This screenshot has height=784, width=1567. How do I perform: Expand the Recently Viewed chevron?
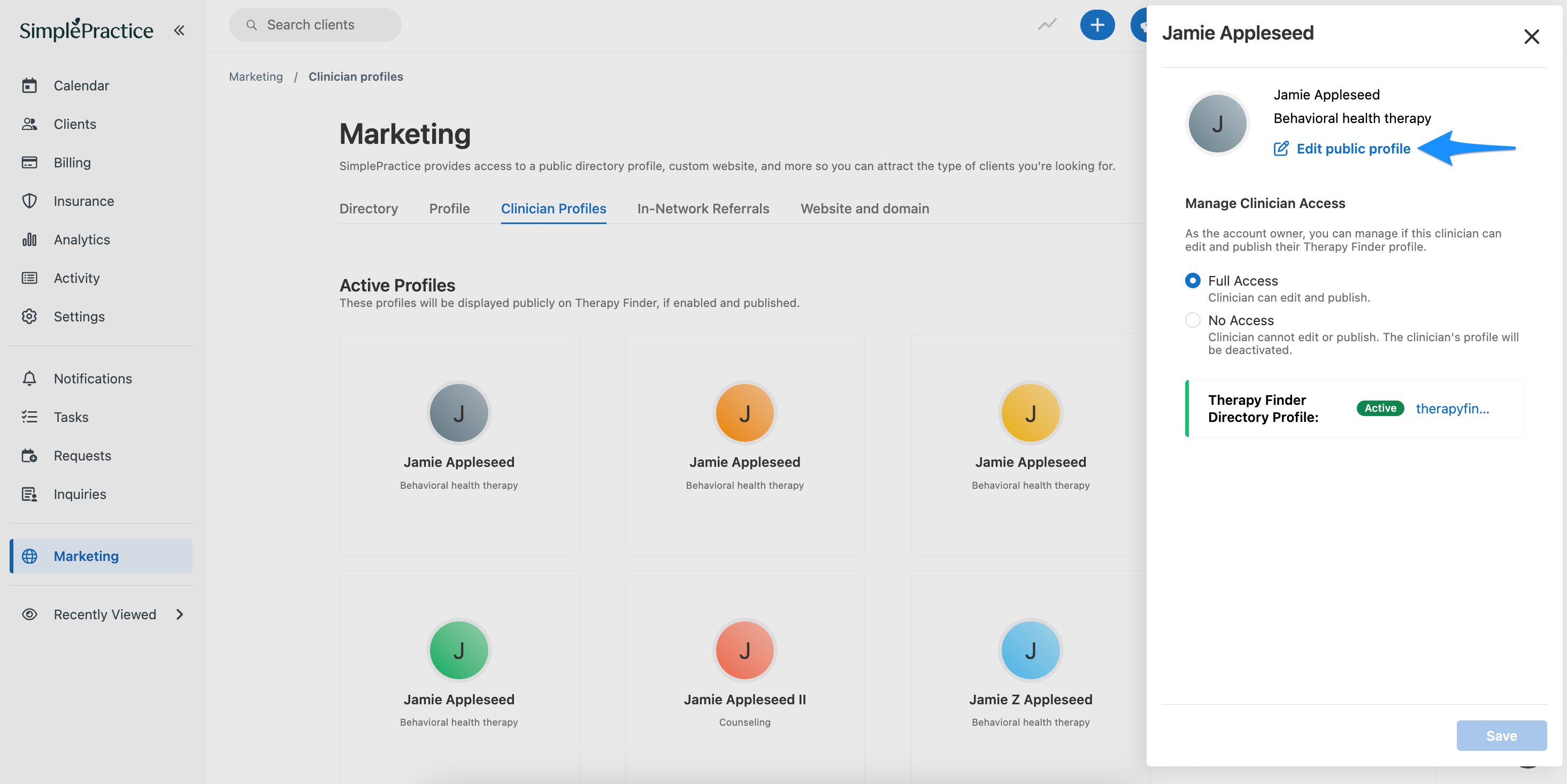(x=180, y=614)
